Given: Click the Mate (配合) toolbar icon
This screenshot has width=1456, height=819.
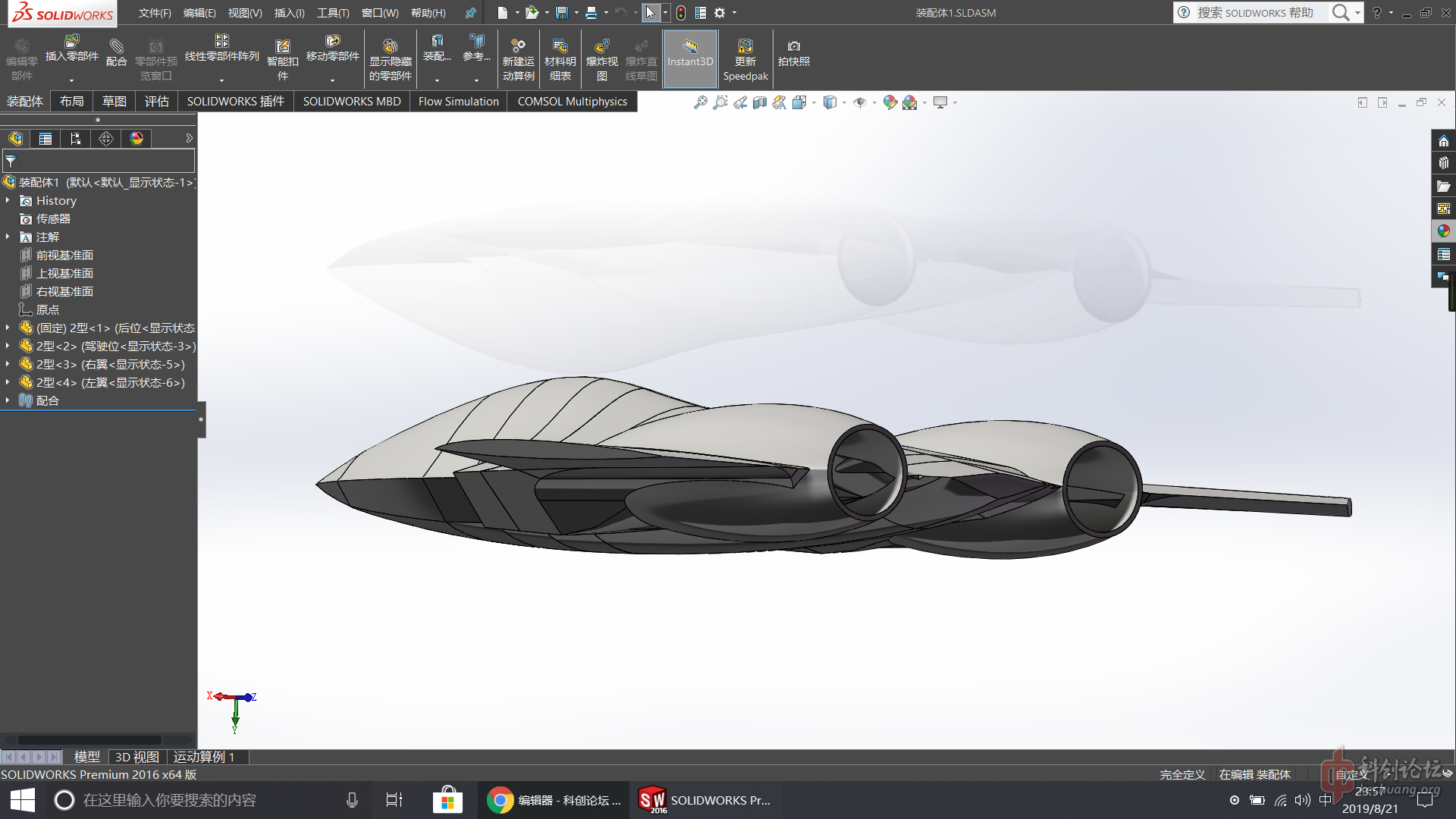Looking at the screenshot, I should [x=116, y=52].
